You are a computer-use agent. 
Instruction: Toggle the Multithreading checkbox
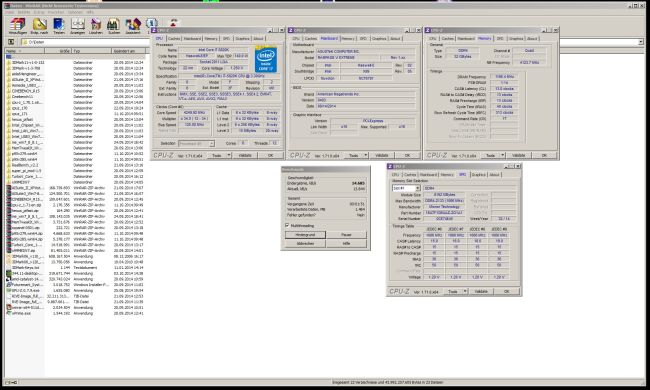click(x=287, y=225)
